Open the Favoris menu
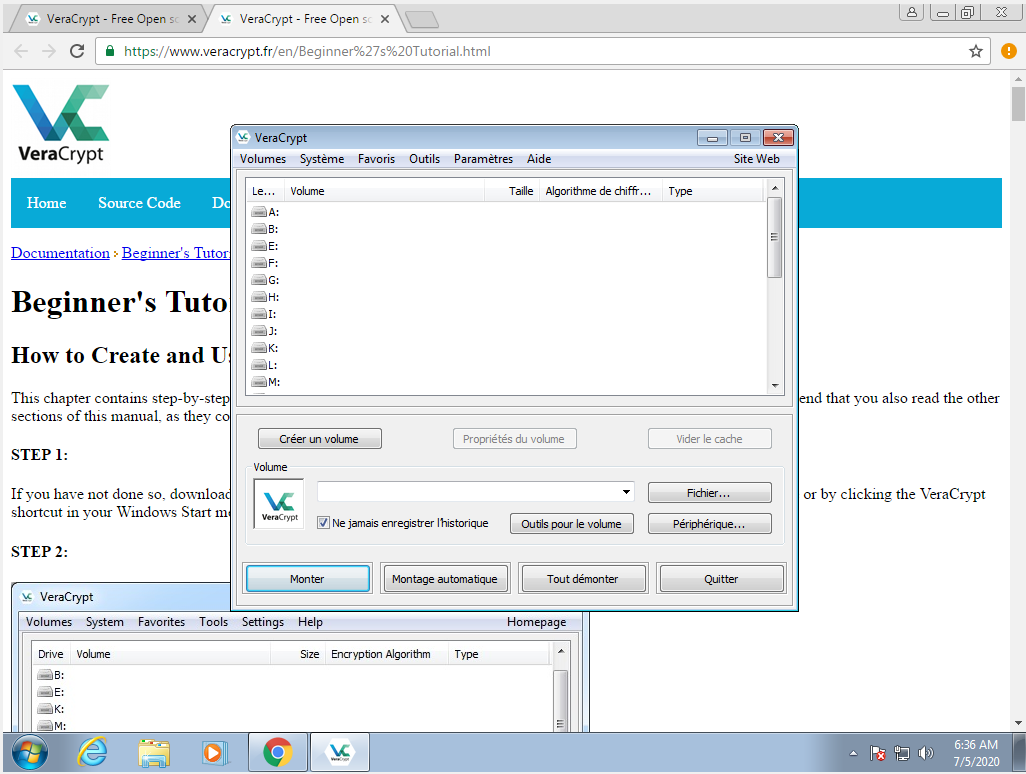The image size is (1026, 774). coord(376,159)
